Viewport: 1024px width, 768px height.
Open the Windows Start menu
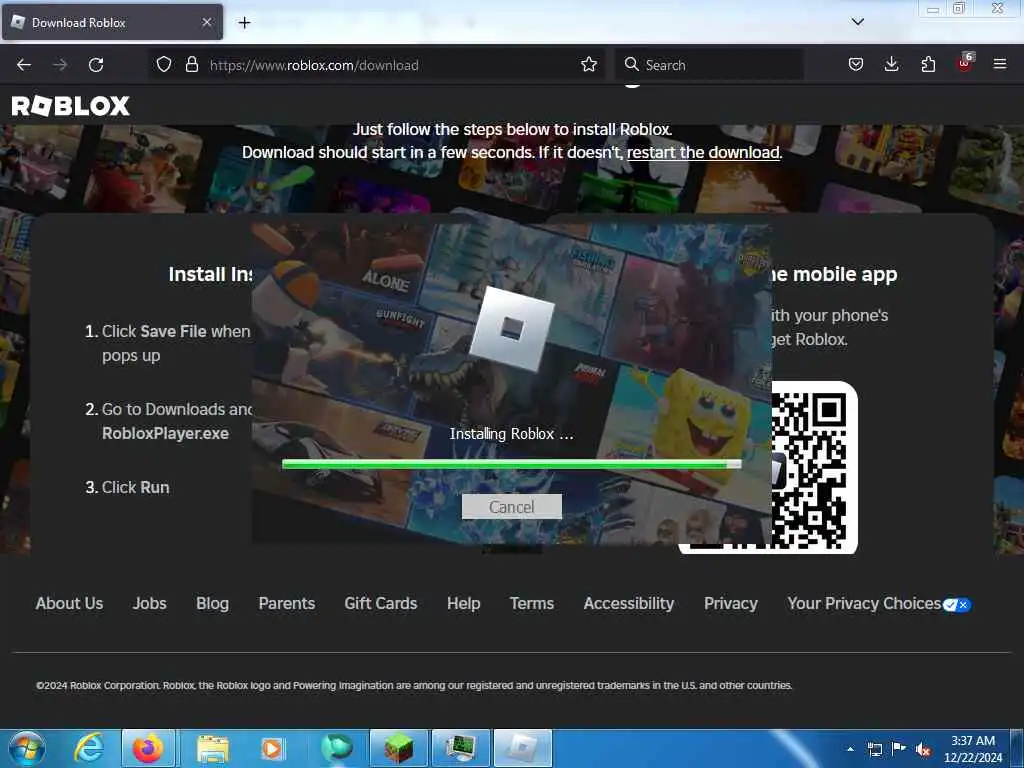[26, 748]
